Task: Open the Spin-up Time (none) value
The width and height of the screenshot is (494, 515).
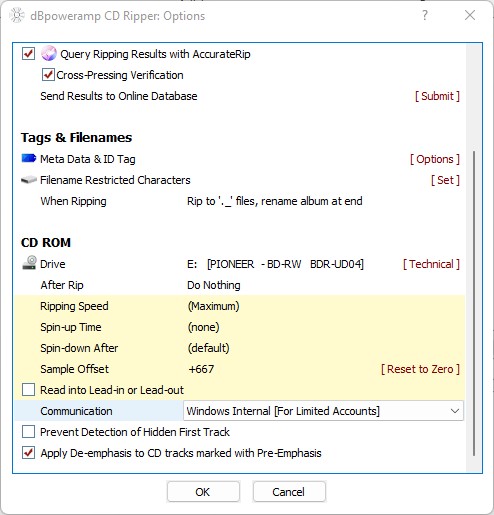Action: [x=204, y=327]
